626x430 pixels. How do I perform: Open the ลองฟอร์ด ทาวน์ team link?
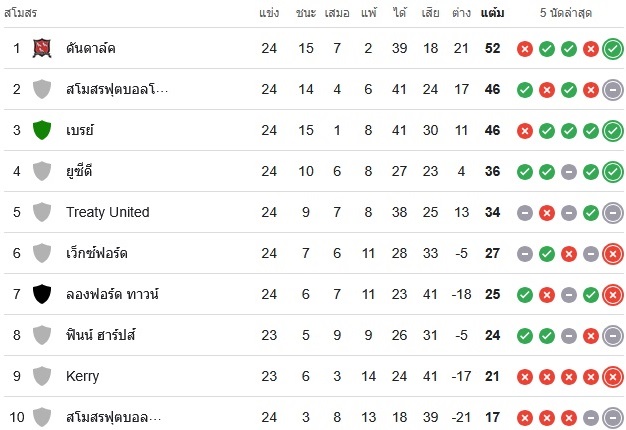pos(112,294)
